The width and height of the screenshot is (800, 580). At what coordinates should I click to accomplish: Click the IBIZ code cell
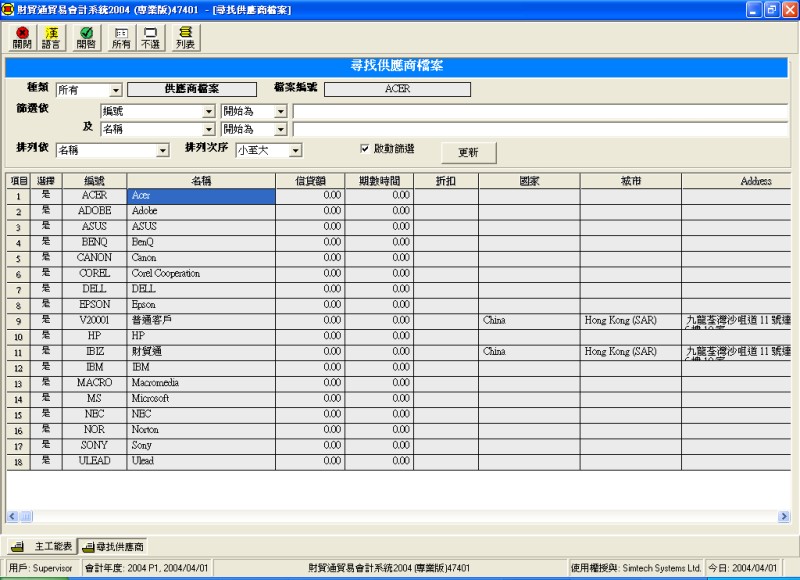point(94,352)
